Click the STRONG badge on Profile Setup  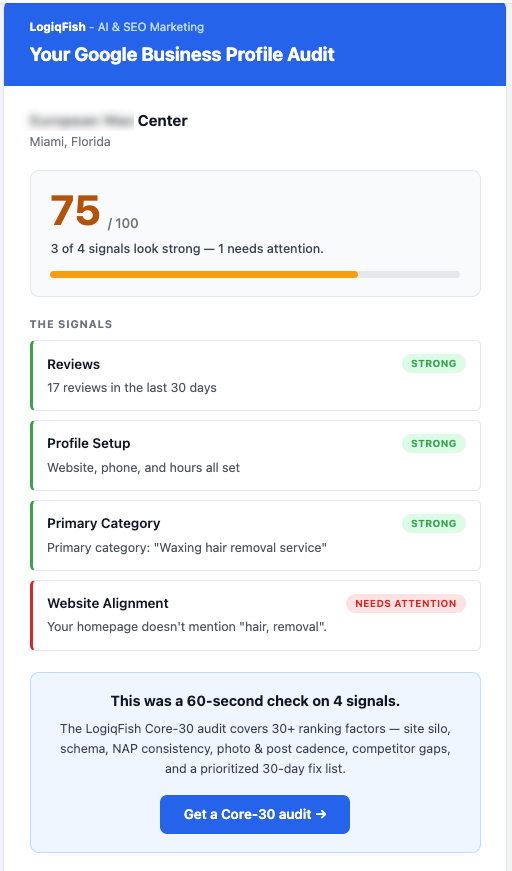tap(434, 443)
